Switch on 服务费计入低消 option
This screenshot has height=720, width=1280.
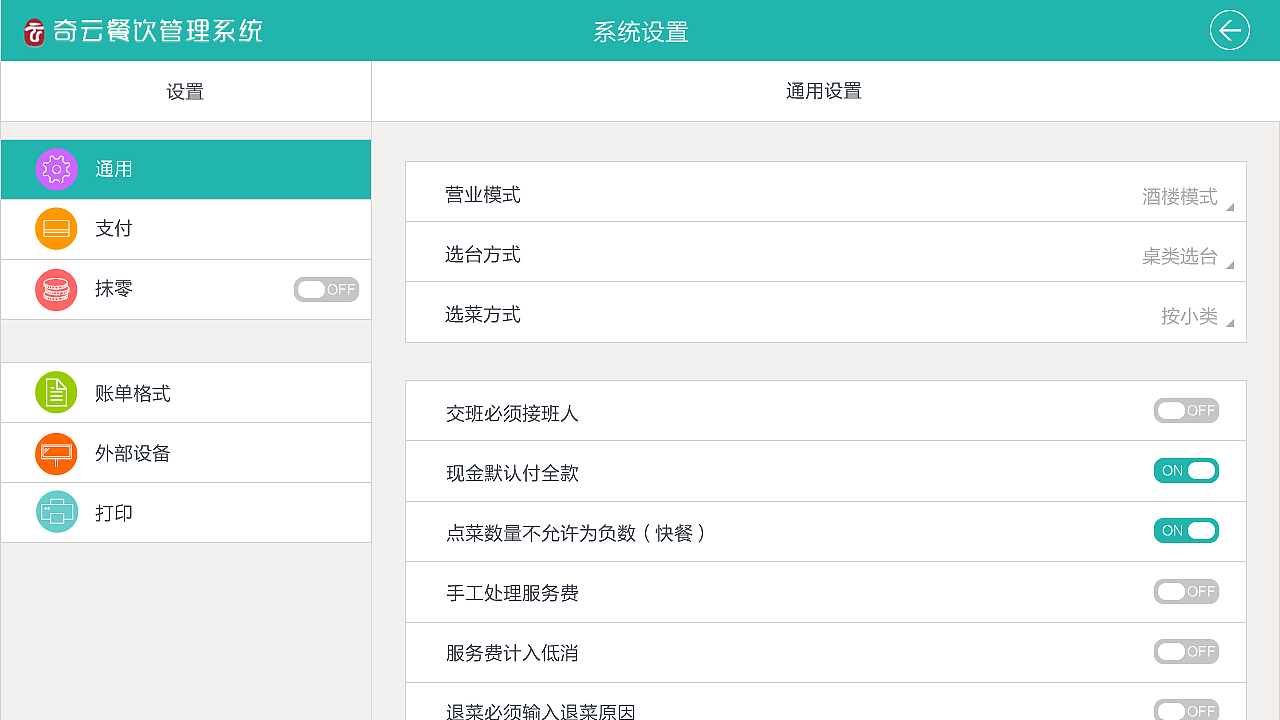[x=1186, y=651]
